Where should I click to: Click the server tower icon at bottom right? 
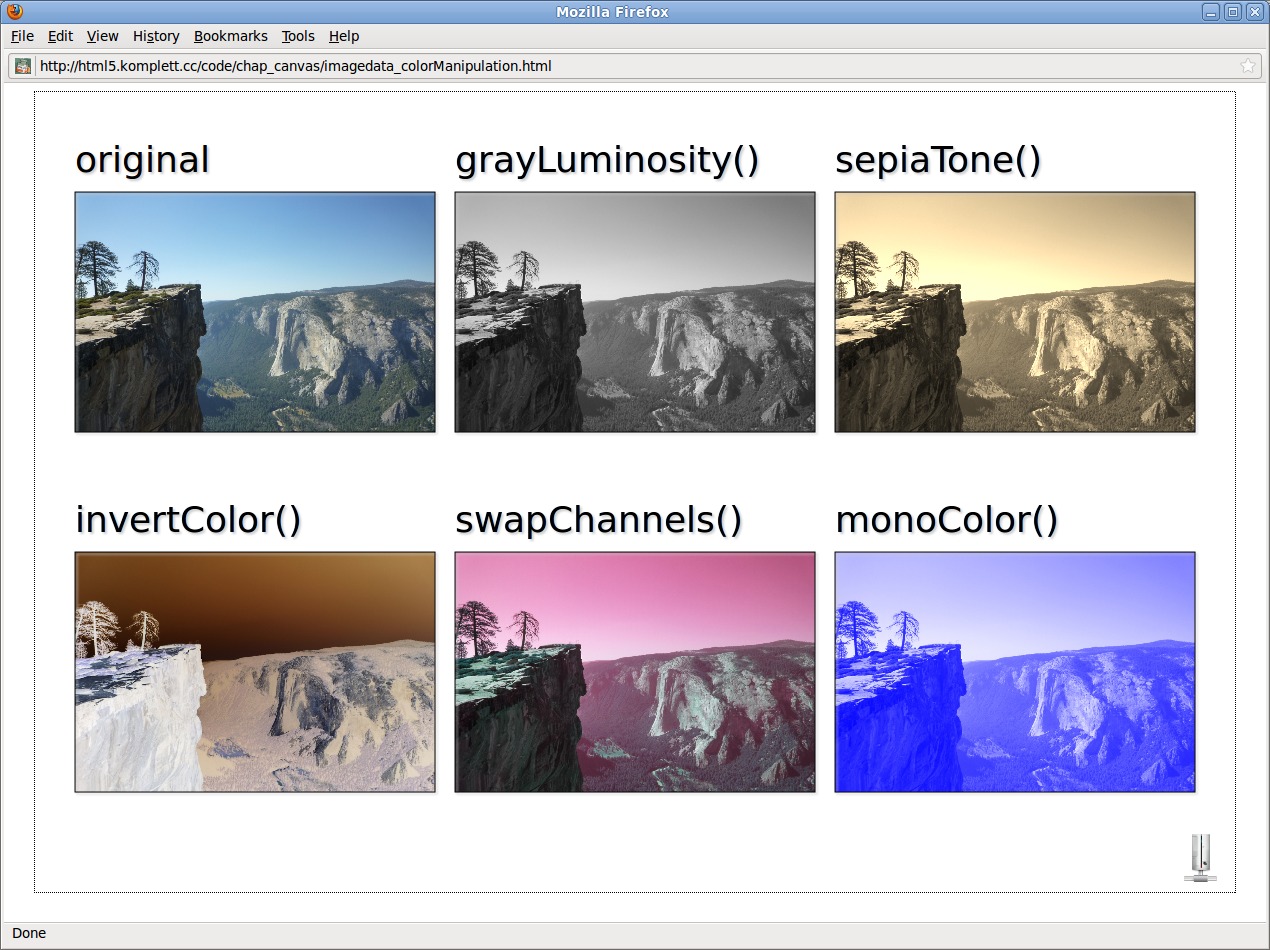click(x=1200, y=858)
